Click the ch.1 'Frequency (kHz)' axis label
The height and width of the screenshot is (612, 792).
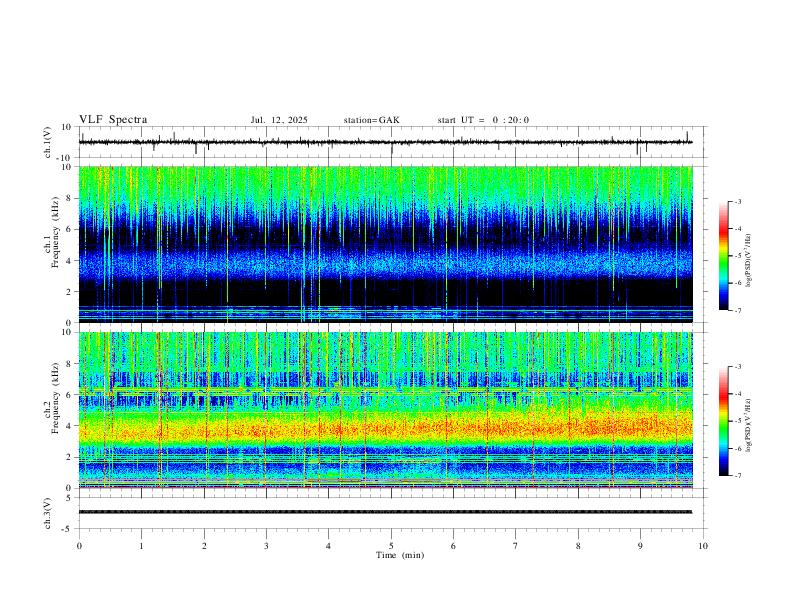click(x=56, y=233)
